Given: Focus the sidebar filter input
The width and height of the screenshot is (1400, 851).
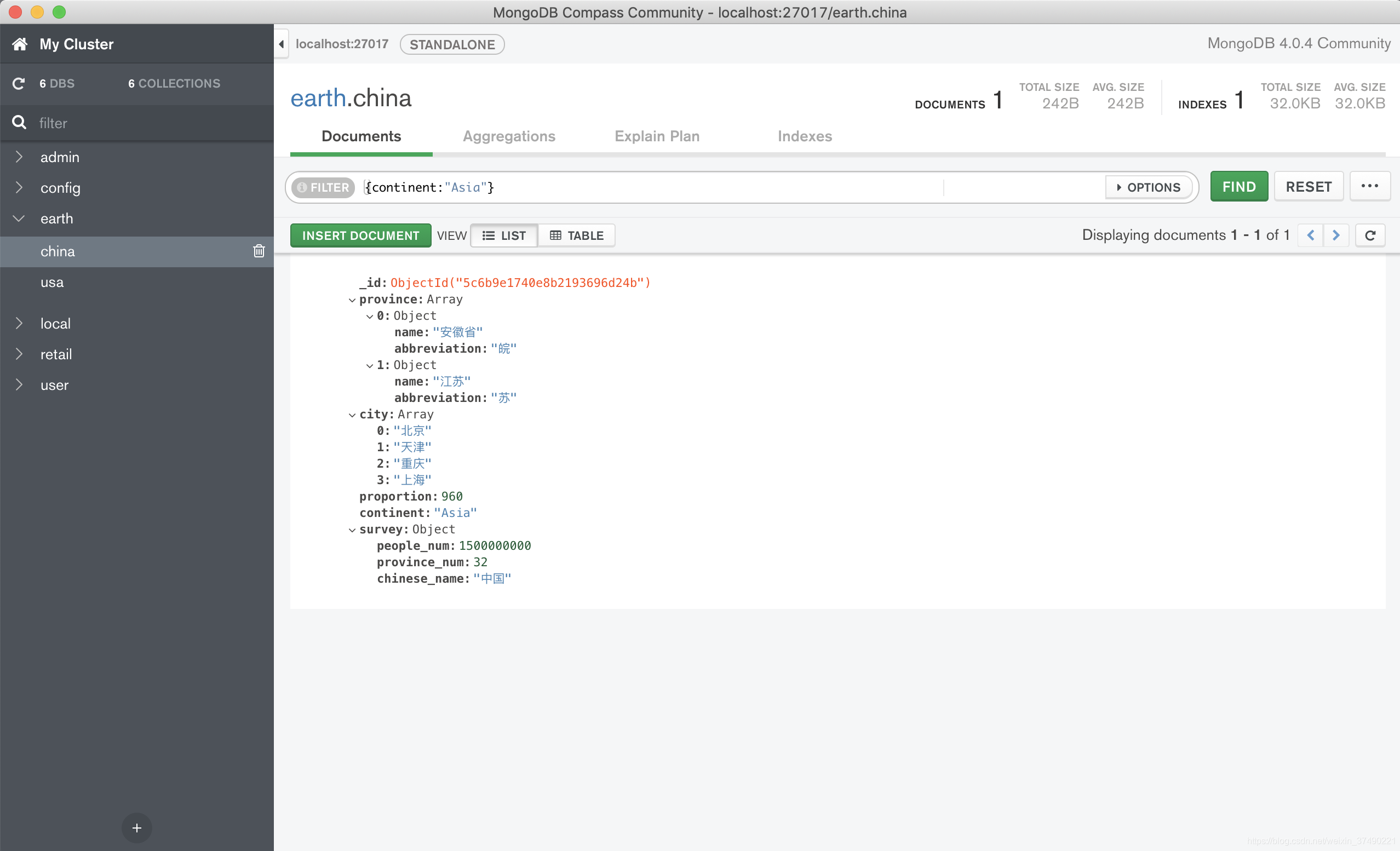Looking at the screenshot, I should [153, 123].
